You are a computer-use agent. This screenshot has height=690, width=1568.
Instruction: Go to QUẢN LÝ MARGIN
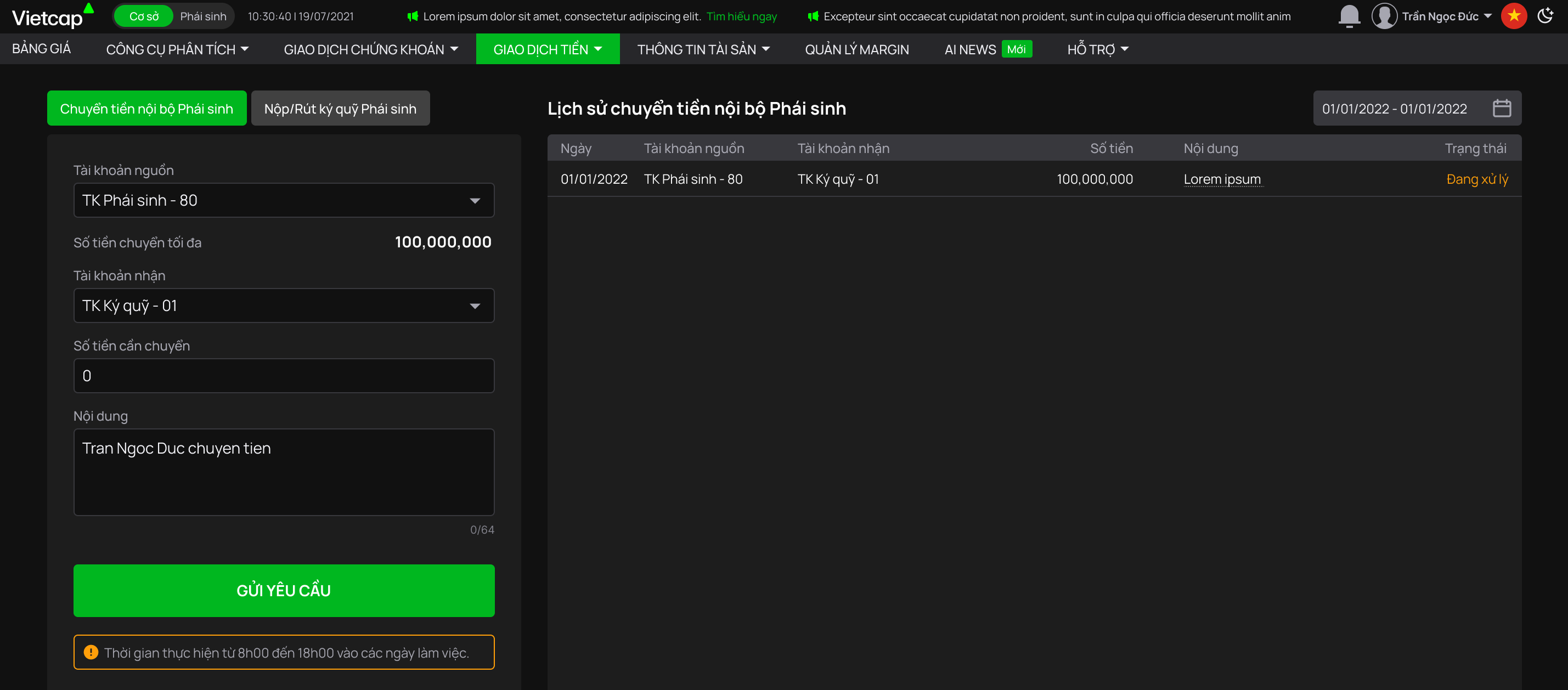tap(856, 49)
